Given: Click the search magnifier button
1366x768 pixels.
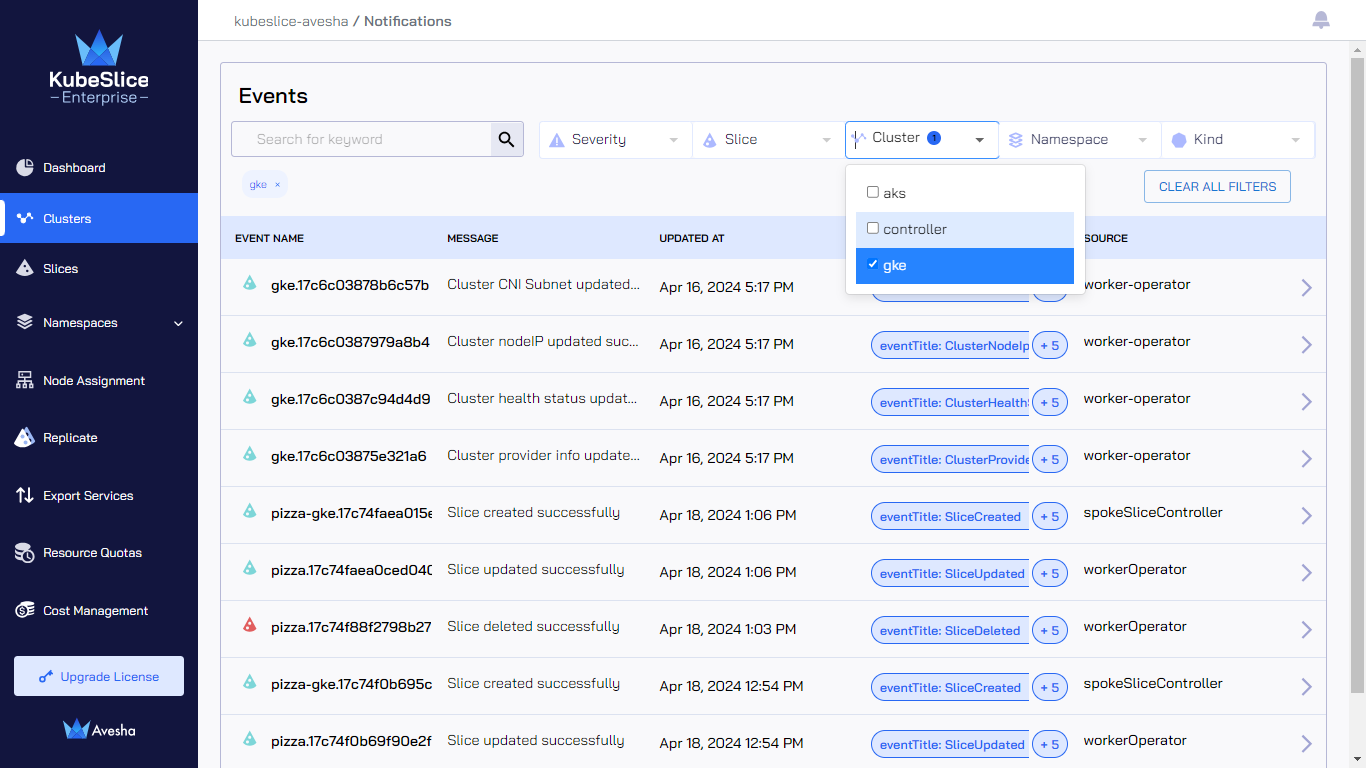Looking at the screenshot, I should click(507, 140).
